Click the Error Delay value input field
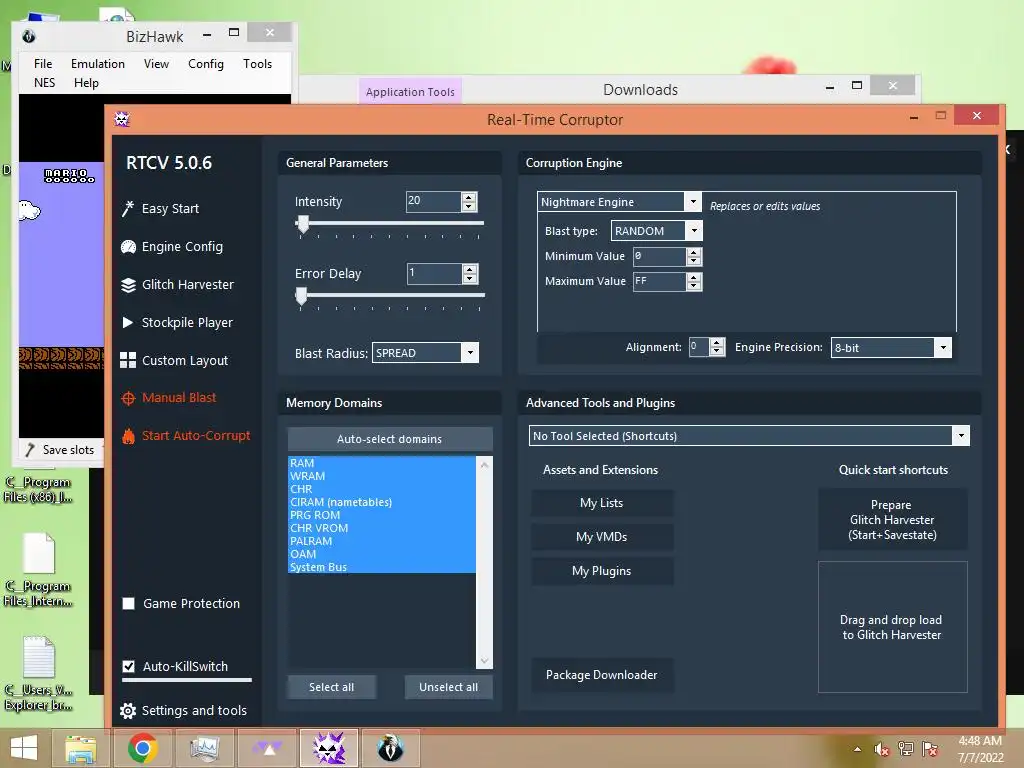Image resolution: width=1024 pixels, height=768 pixels. coord(434,274)
